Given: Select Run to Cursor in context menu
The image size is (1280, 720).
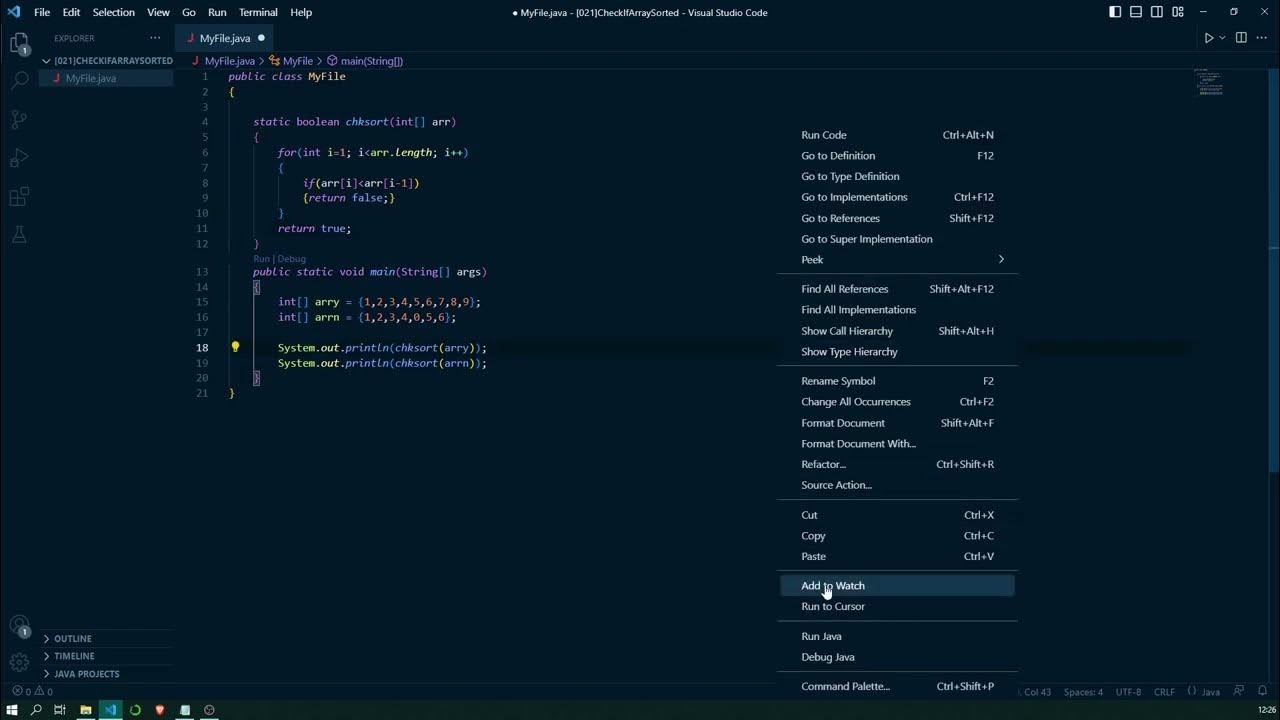Looking at the screenshot, I should [x=898, y=607].
